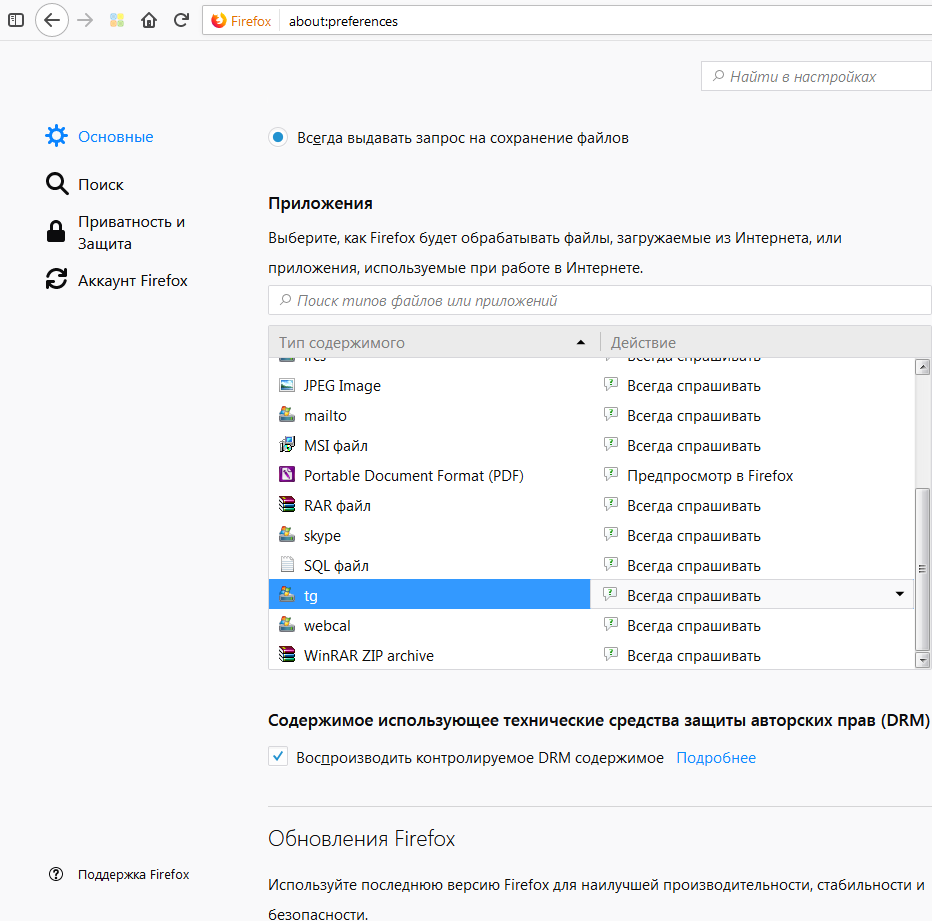Sort by 'Тип содержимого' column header
932x921 pixels.
[430, 342]
